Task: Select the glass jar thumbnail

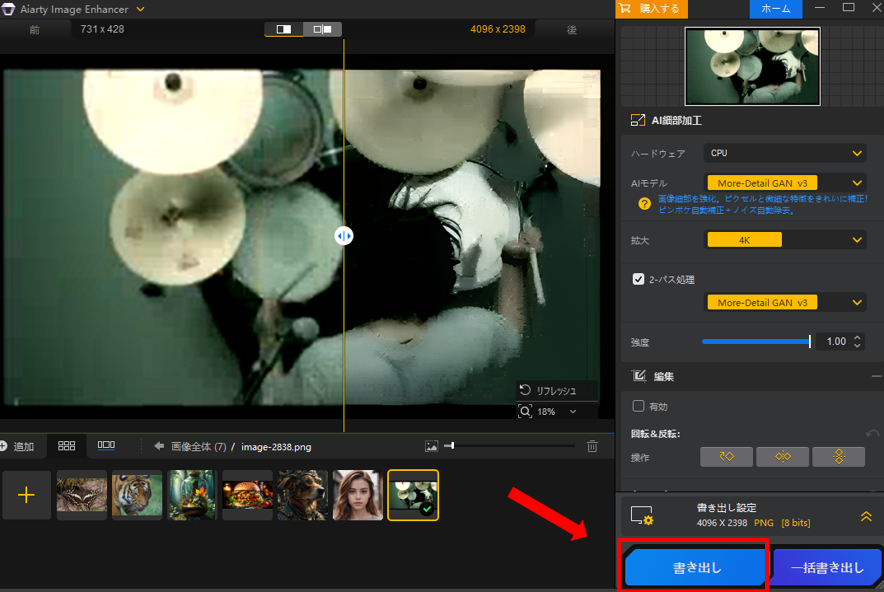Action: tap(192, 495)
